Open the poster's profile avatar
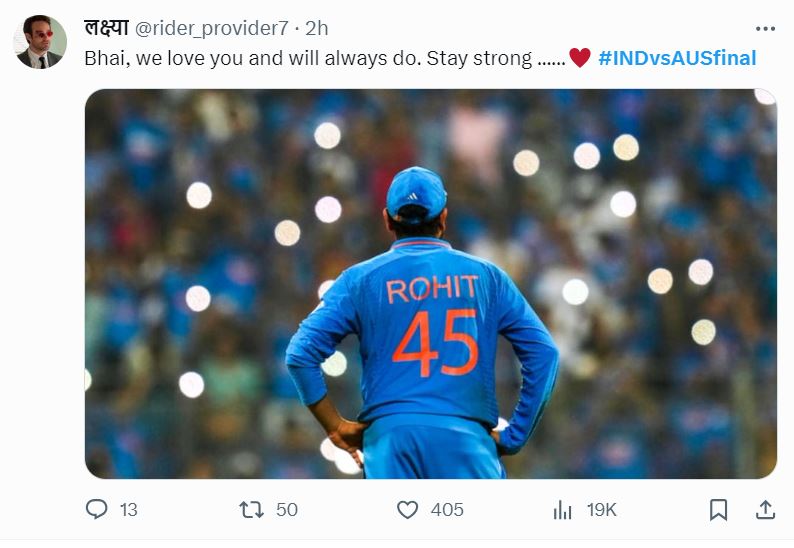Viewport: 794px width, 548px height. click(x=41, y=42)
